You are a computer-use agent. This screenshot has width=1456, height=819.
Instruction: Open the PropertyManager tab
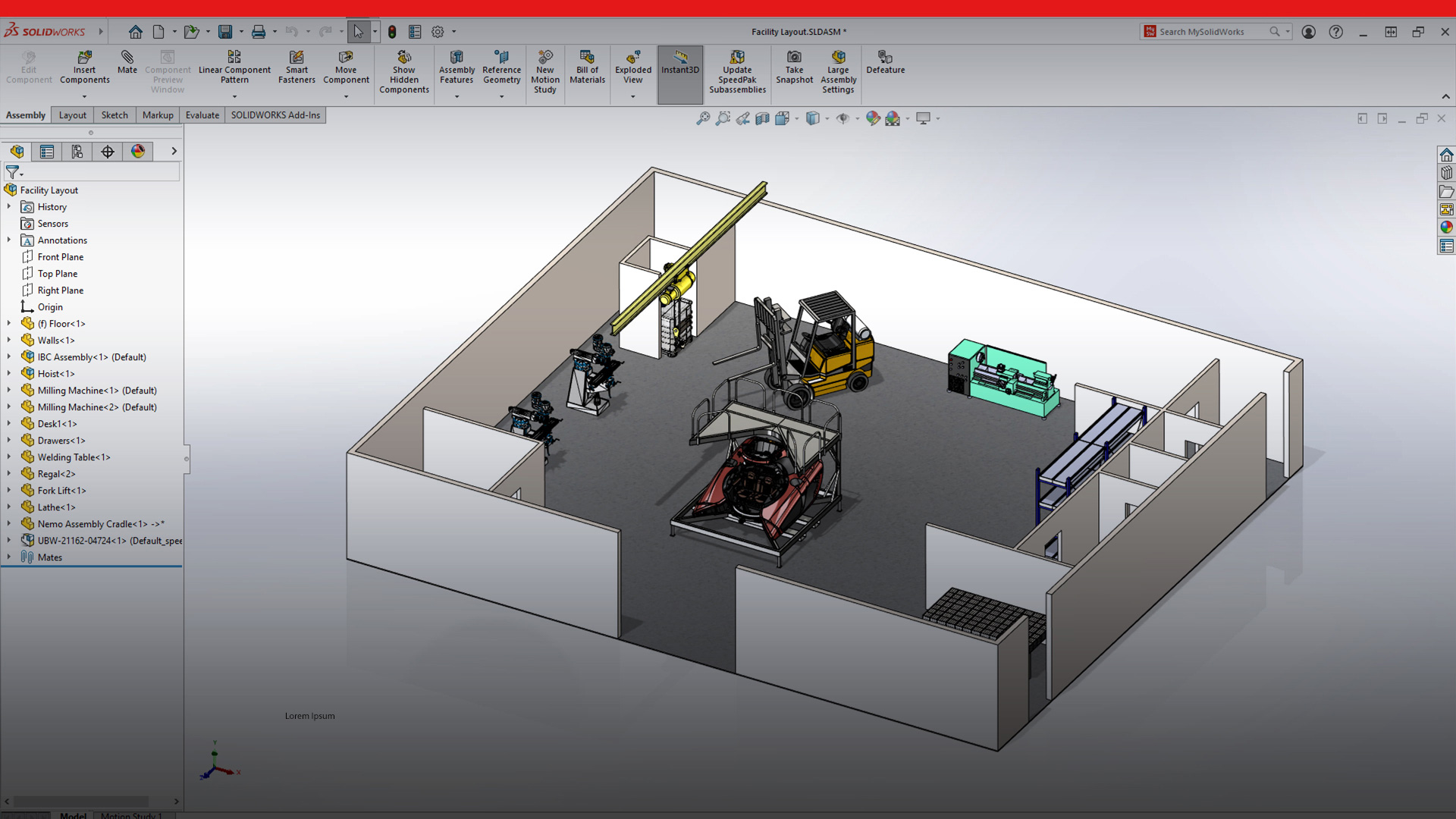[47, 152]
